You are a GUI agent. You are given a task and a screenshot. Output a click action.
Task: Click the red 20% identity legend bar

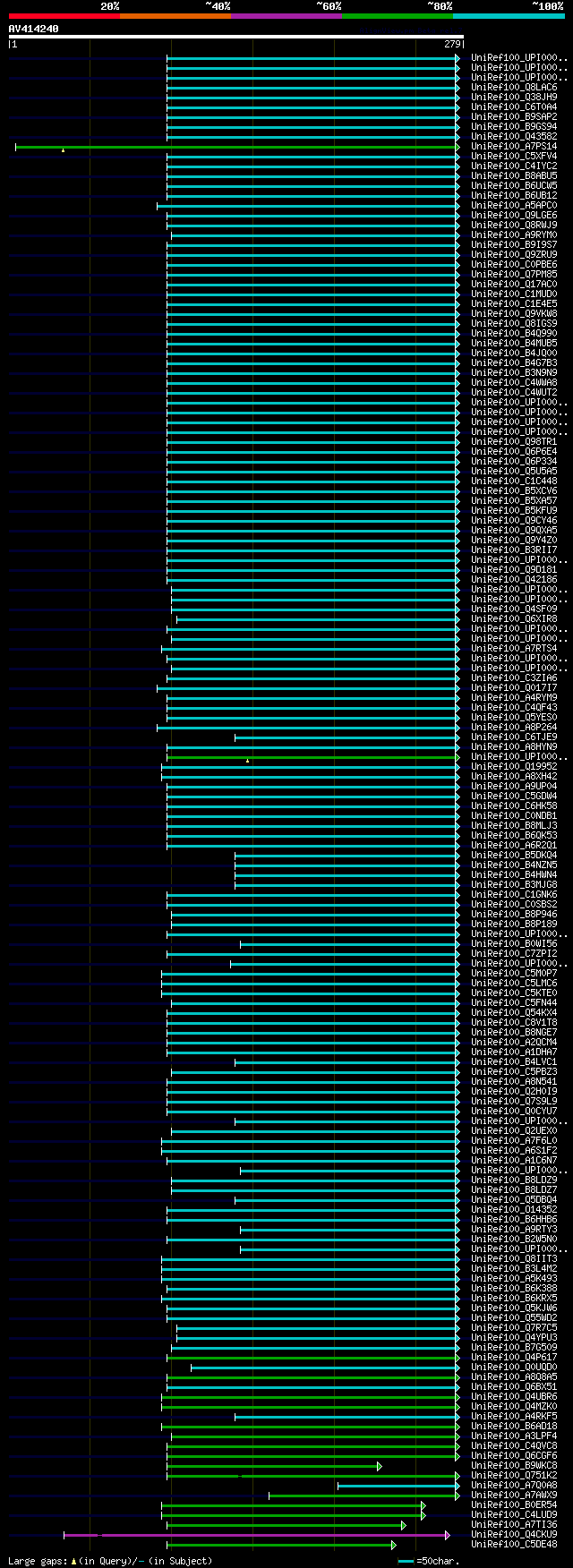(x=64, y=16)
